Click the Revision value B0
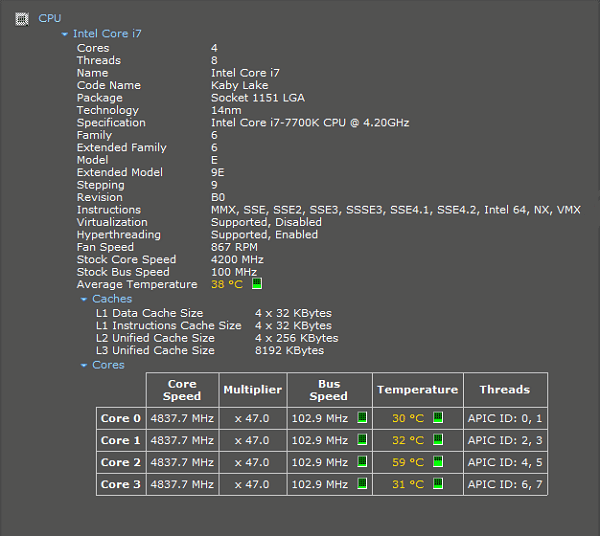Image resolution: width=600 pixels, height=536 pixels. coord(218,197)
